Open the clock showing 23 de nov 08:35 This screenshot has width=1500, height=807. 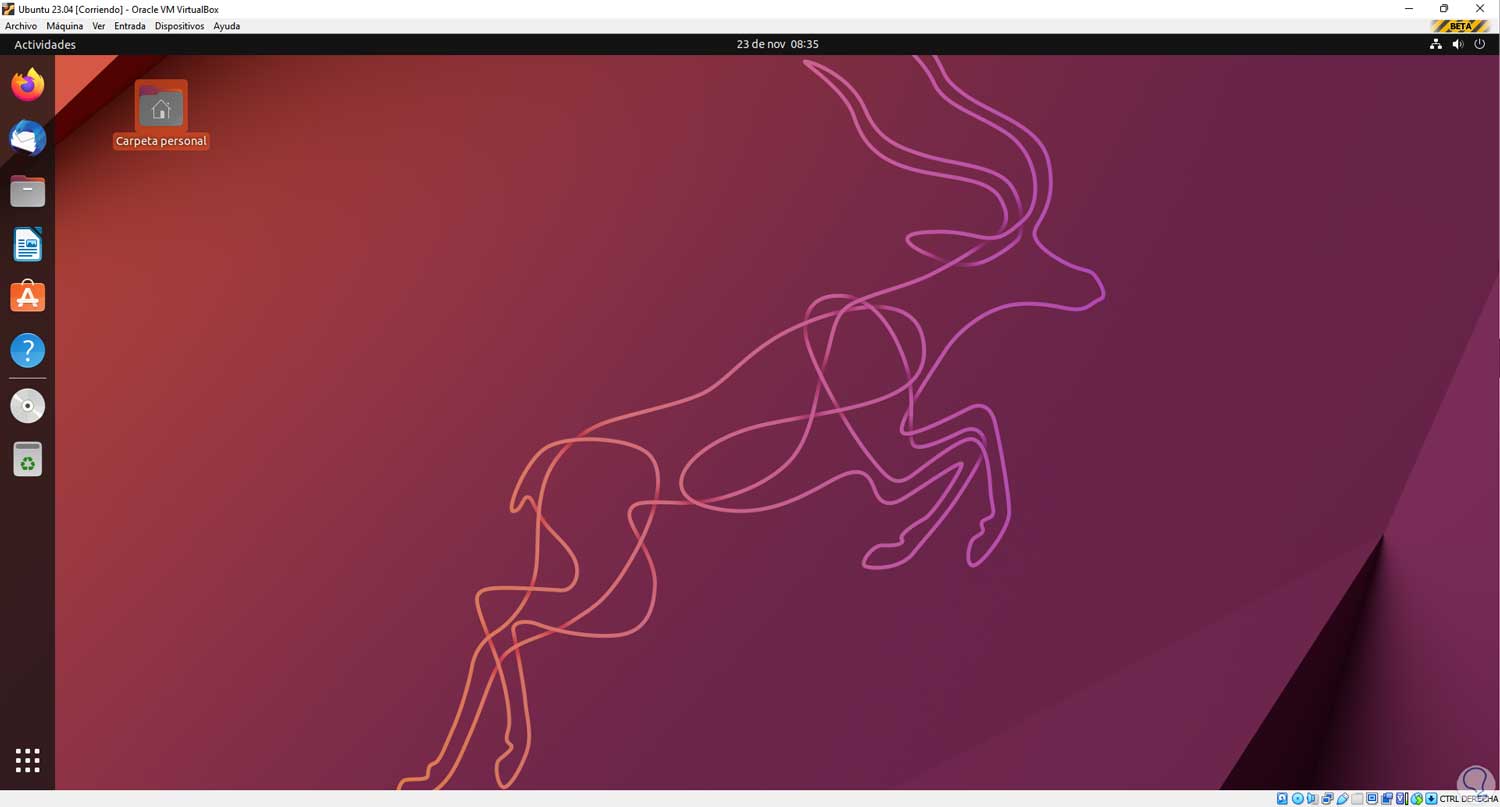click(778, 44)
